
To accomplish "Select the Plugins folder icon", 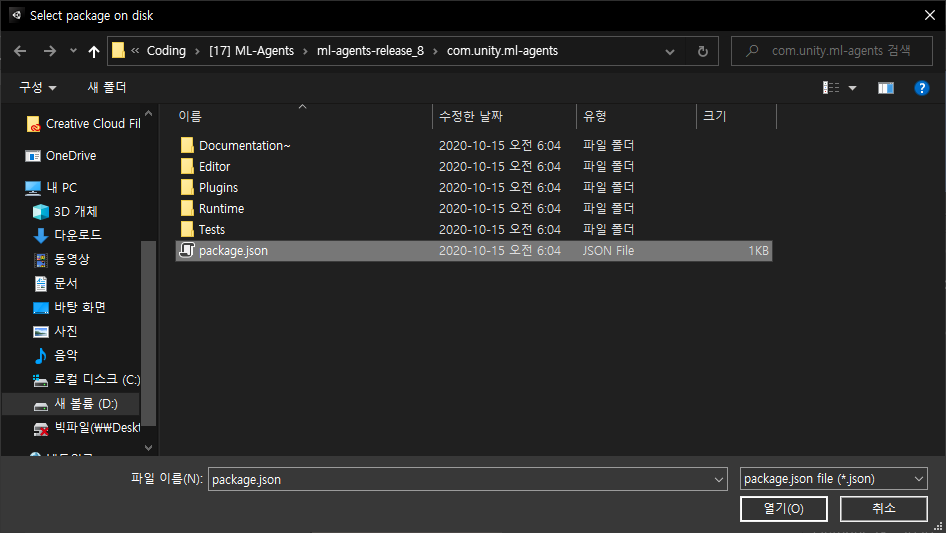I will tap(187, 188).
